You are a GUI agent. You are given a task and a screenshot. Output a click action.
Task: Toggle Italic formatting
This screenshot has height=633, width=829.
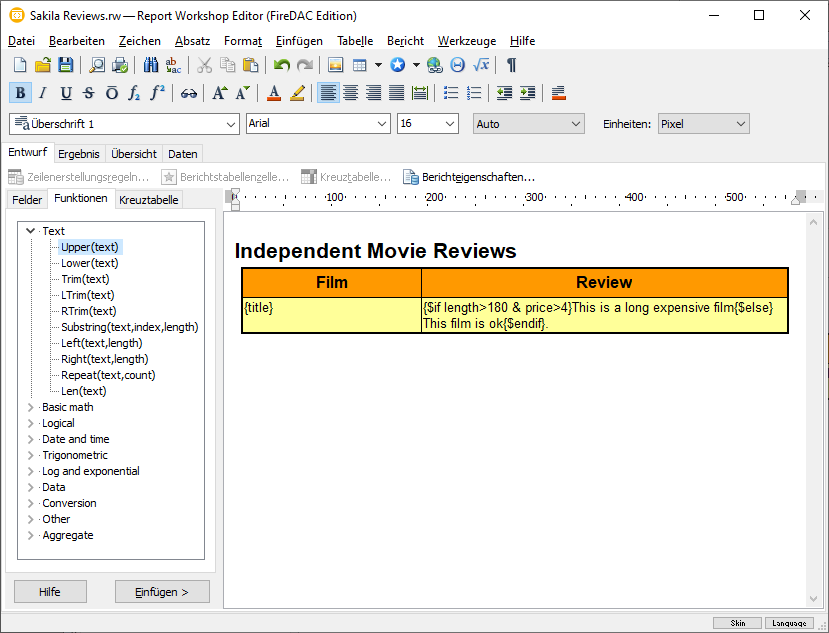point(42,93)
